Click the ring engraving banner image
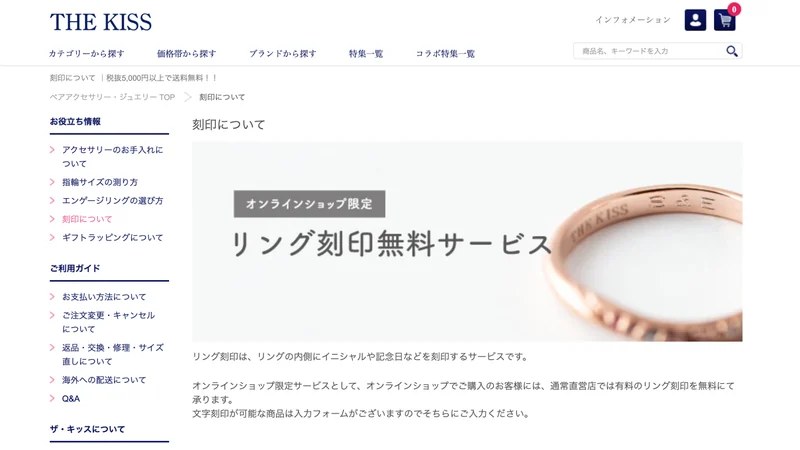Viewport: 800px width, 450px height. (x=467, y=241)
